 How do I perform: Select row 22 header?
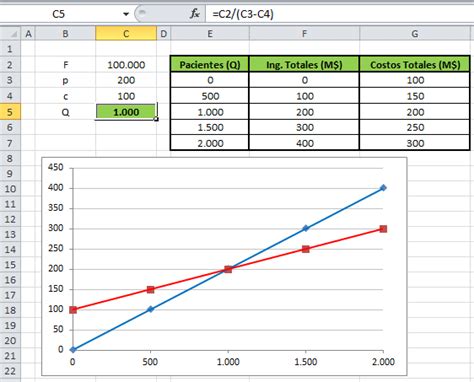[10, 371]
